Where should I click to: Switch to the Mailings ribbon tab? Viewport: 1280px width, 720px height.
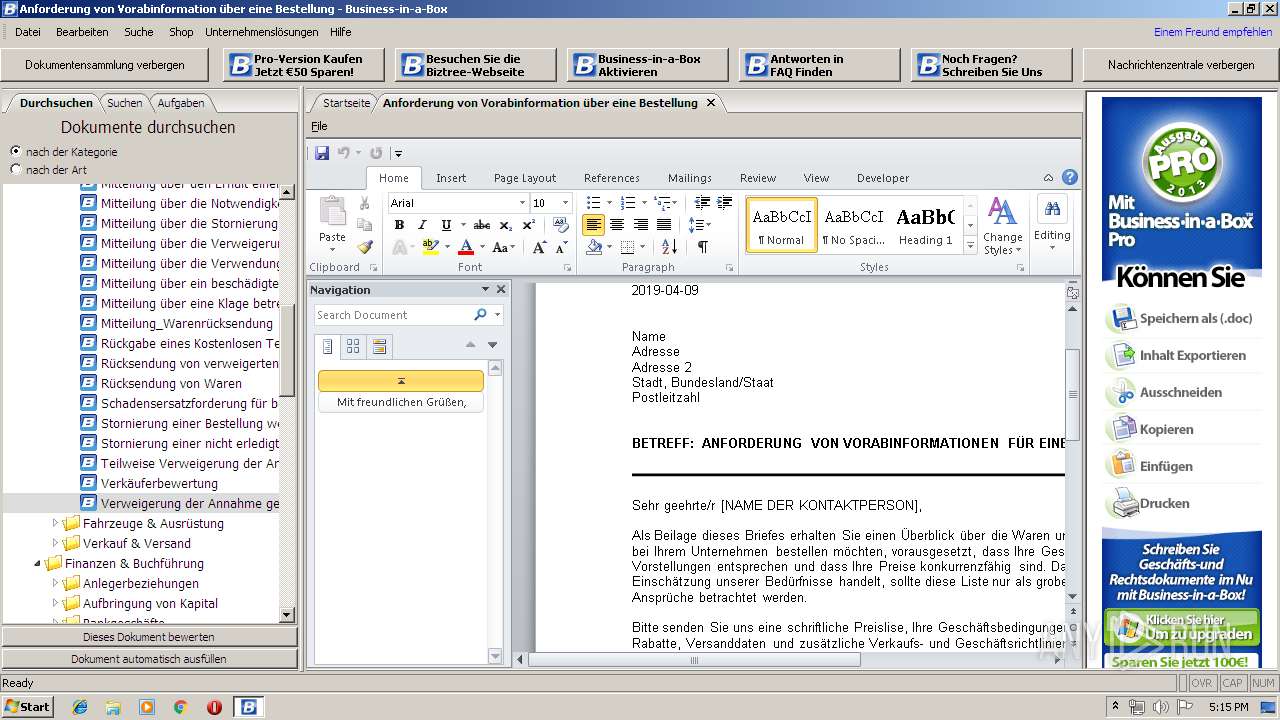click(690, 178)
